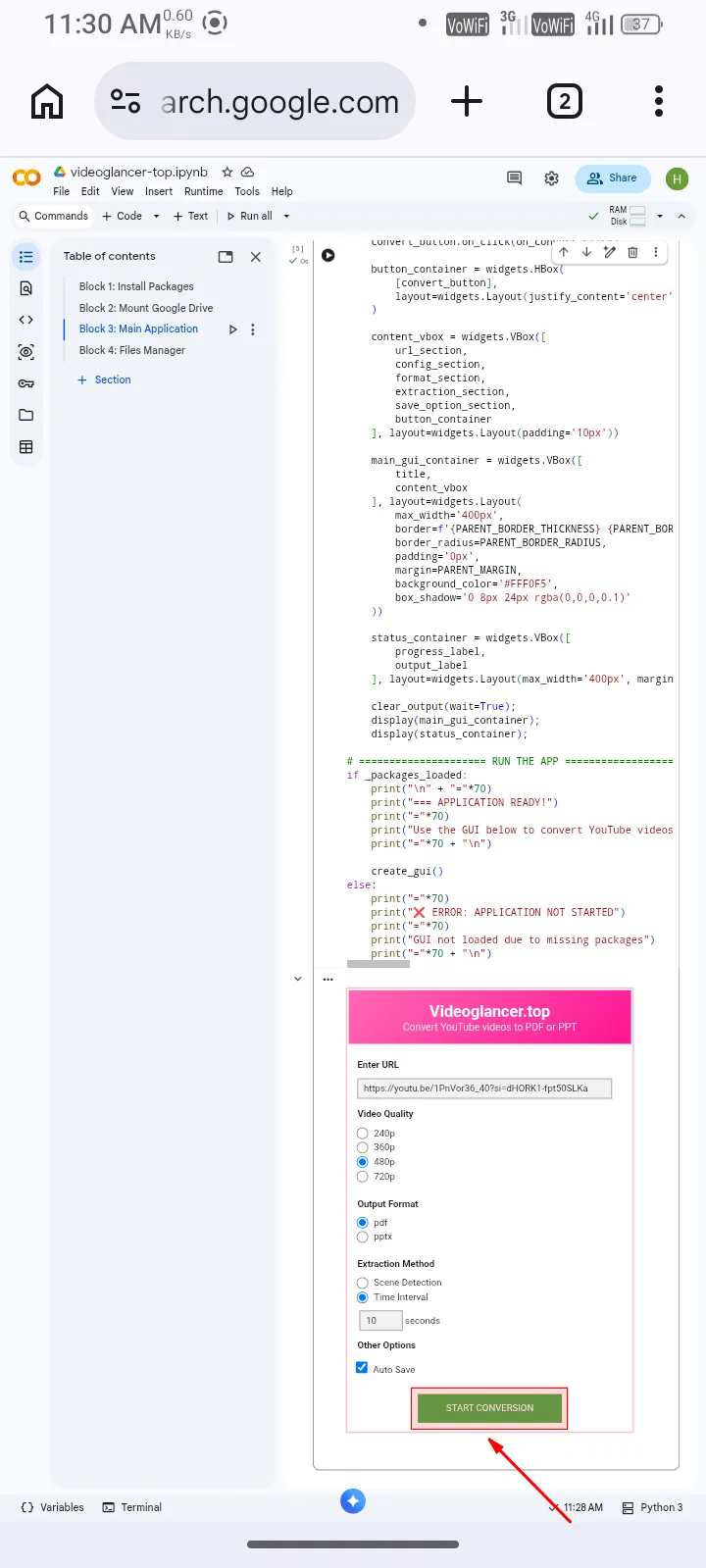Open the tab switcher showing 2 tabs
This screenshot has height=1568, width=706.
(x=564, y=101)
